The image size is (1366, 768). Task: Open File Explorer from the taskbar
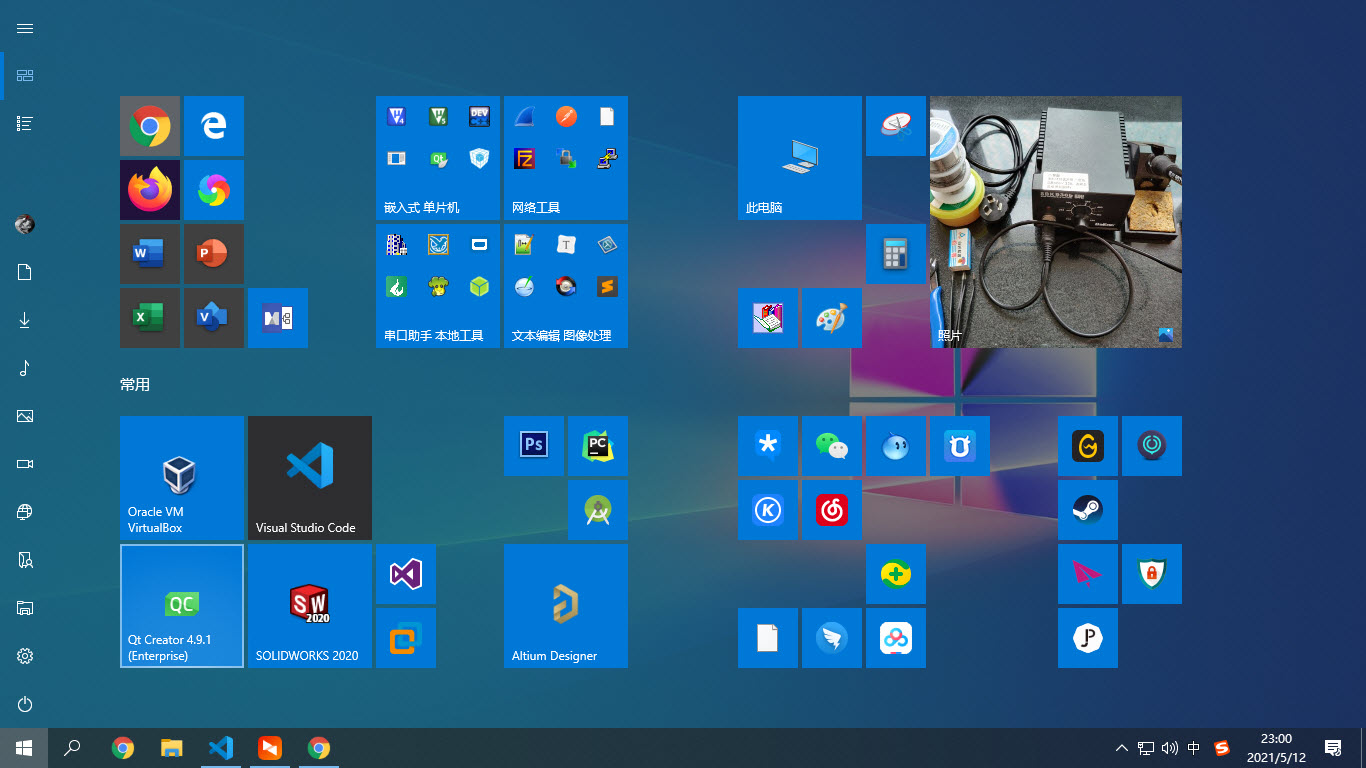(172, 748)
